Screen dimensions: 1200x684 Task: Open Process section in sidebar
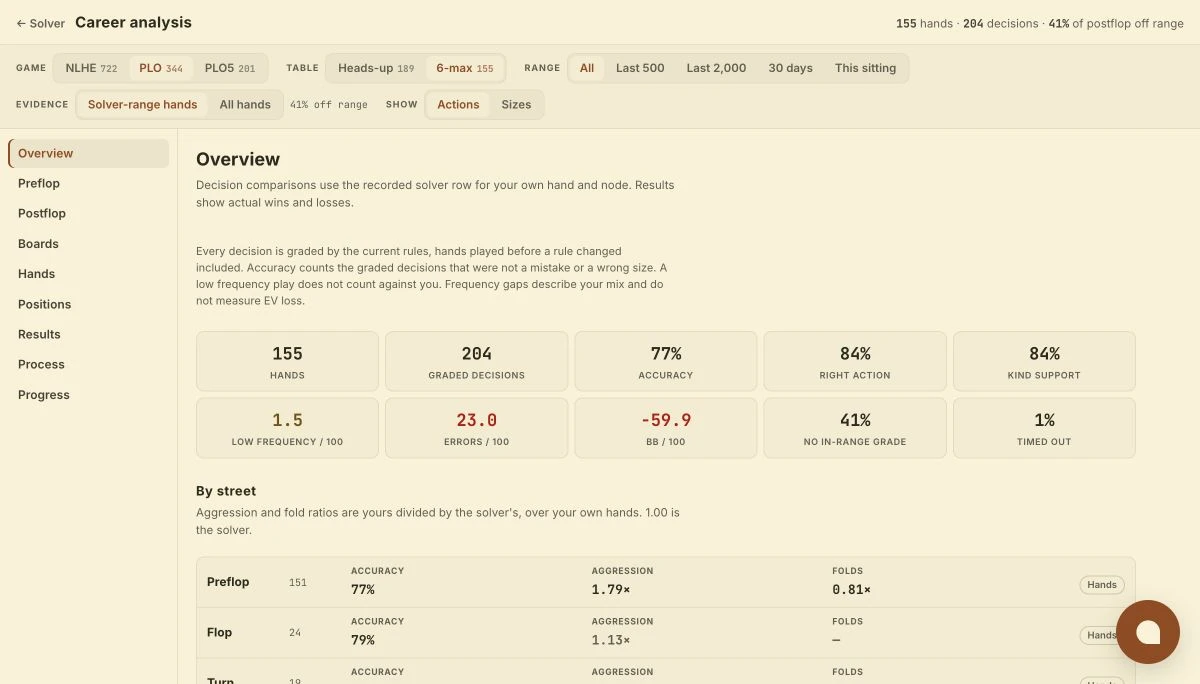(x=89, y=364)
